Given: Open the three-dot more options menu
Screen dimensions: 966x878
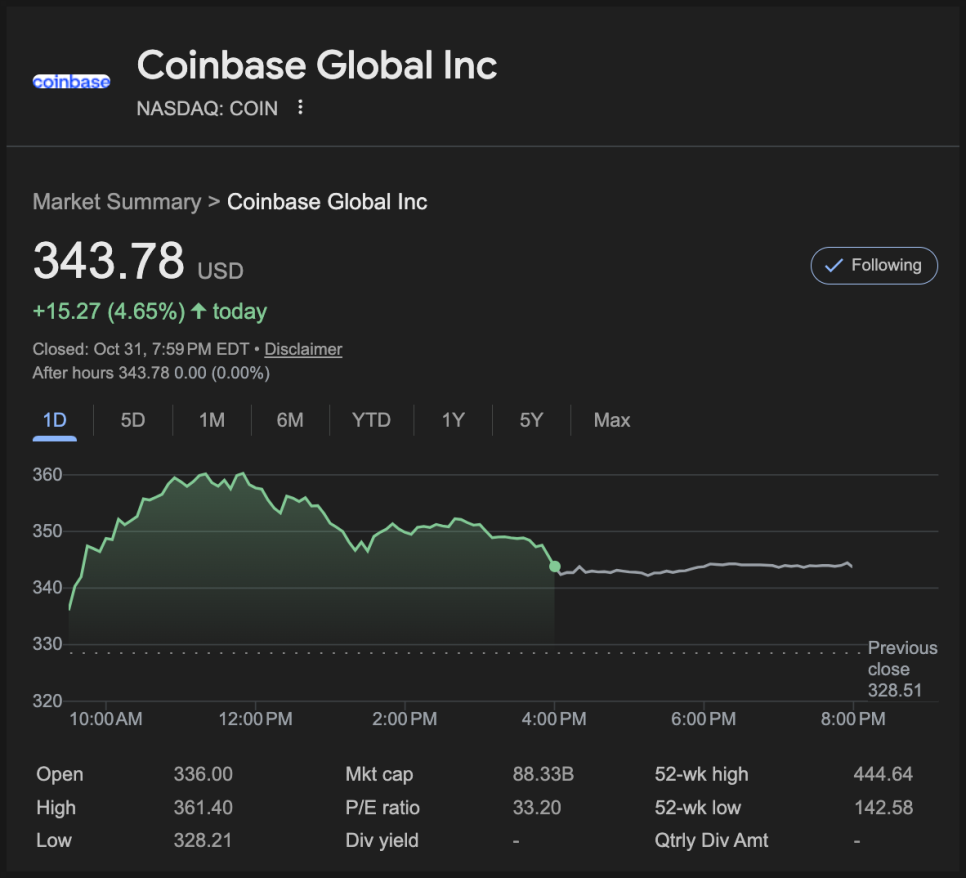Looking at the screenshot, I should pos(300,108).
